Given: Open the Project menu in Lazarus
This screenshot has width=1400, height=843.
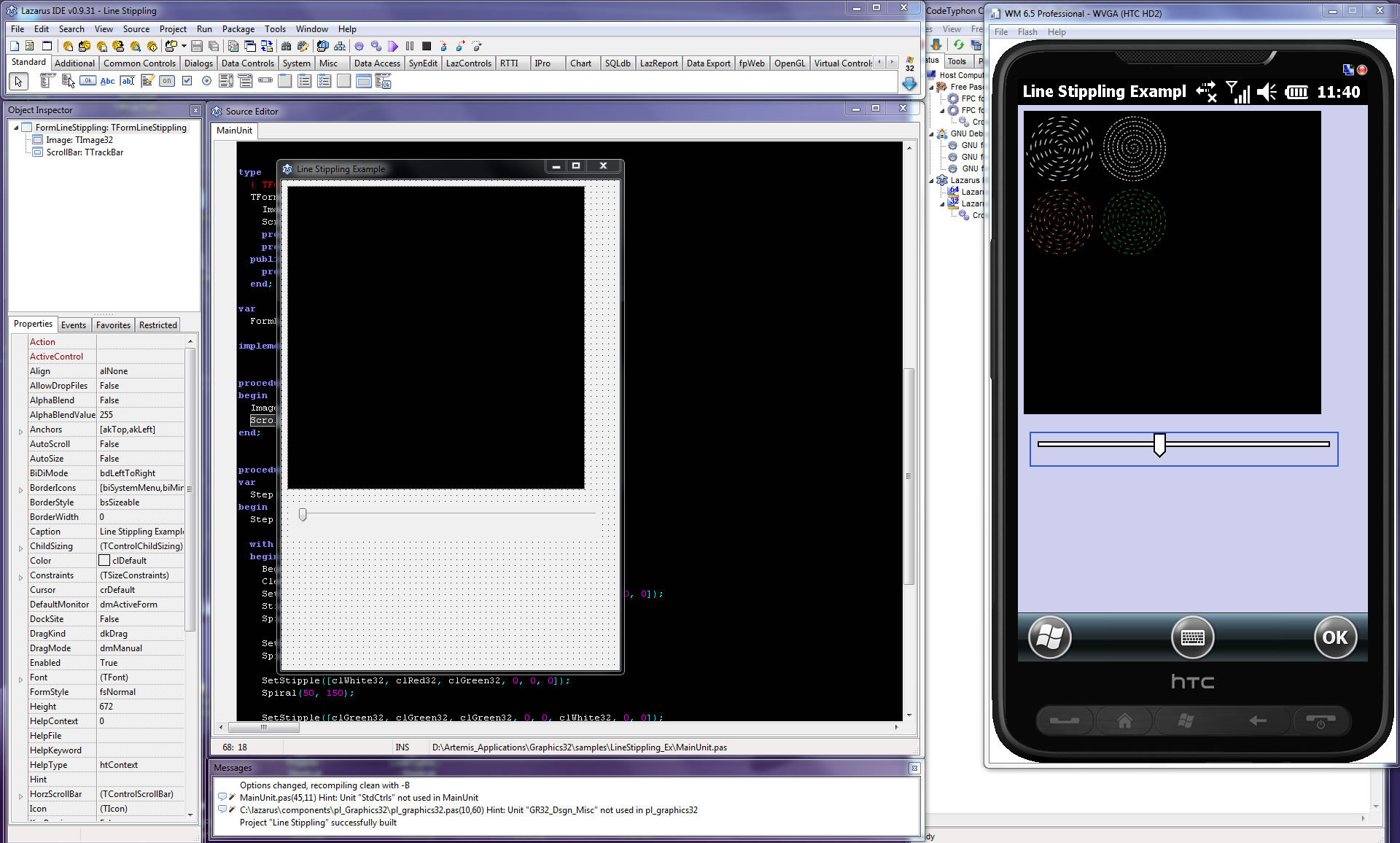Looking at the screenshot, I should (173, 29).
